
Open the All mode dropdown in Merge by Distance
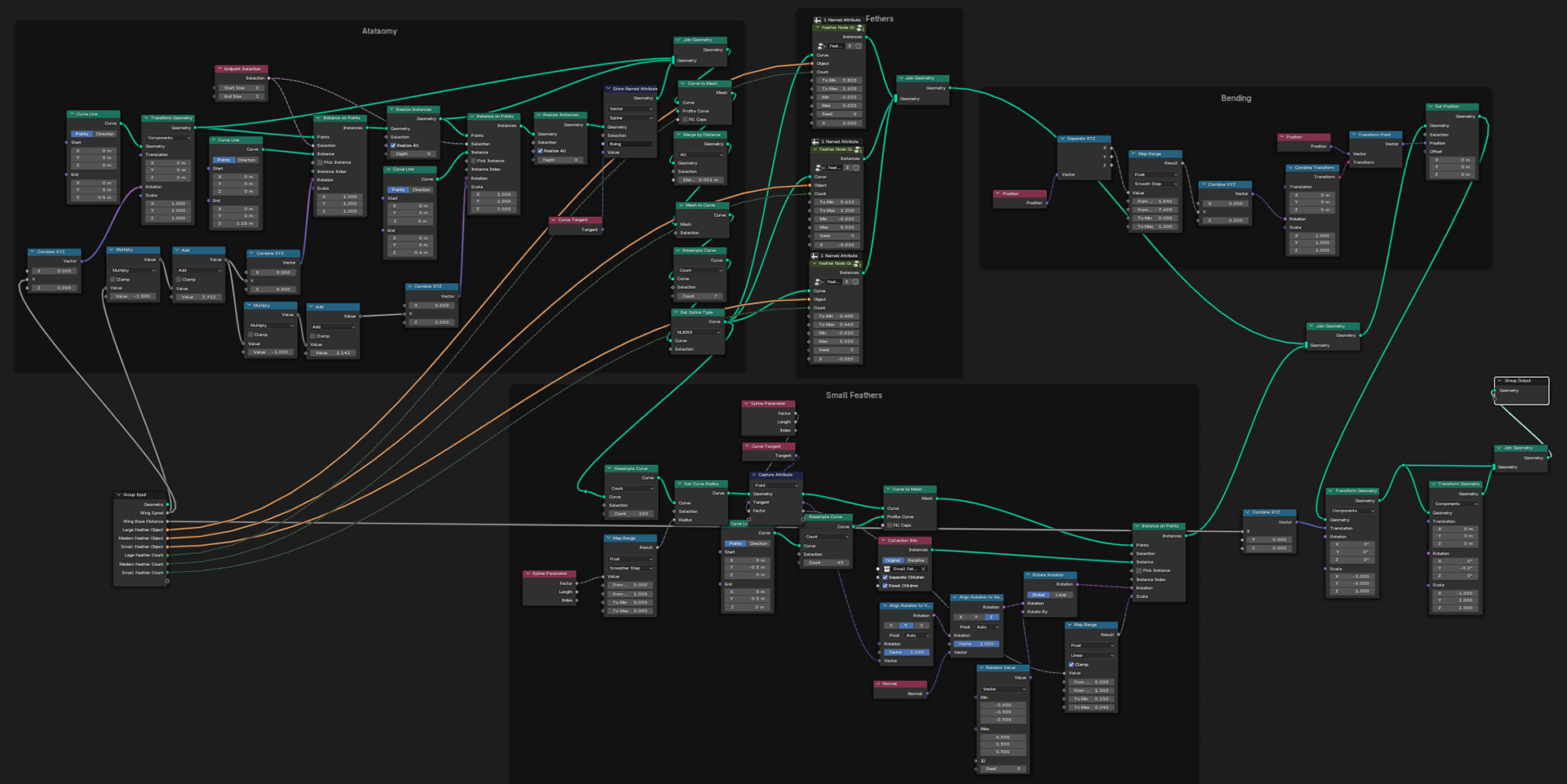702,154
